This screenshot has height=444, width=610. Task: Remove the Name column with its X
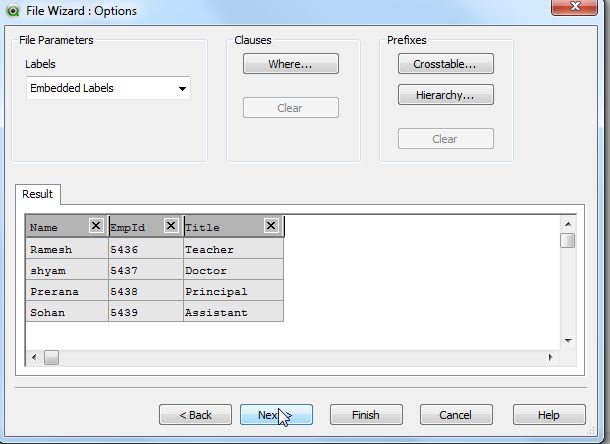coord(96,226)
